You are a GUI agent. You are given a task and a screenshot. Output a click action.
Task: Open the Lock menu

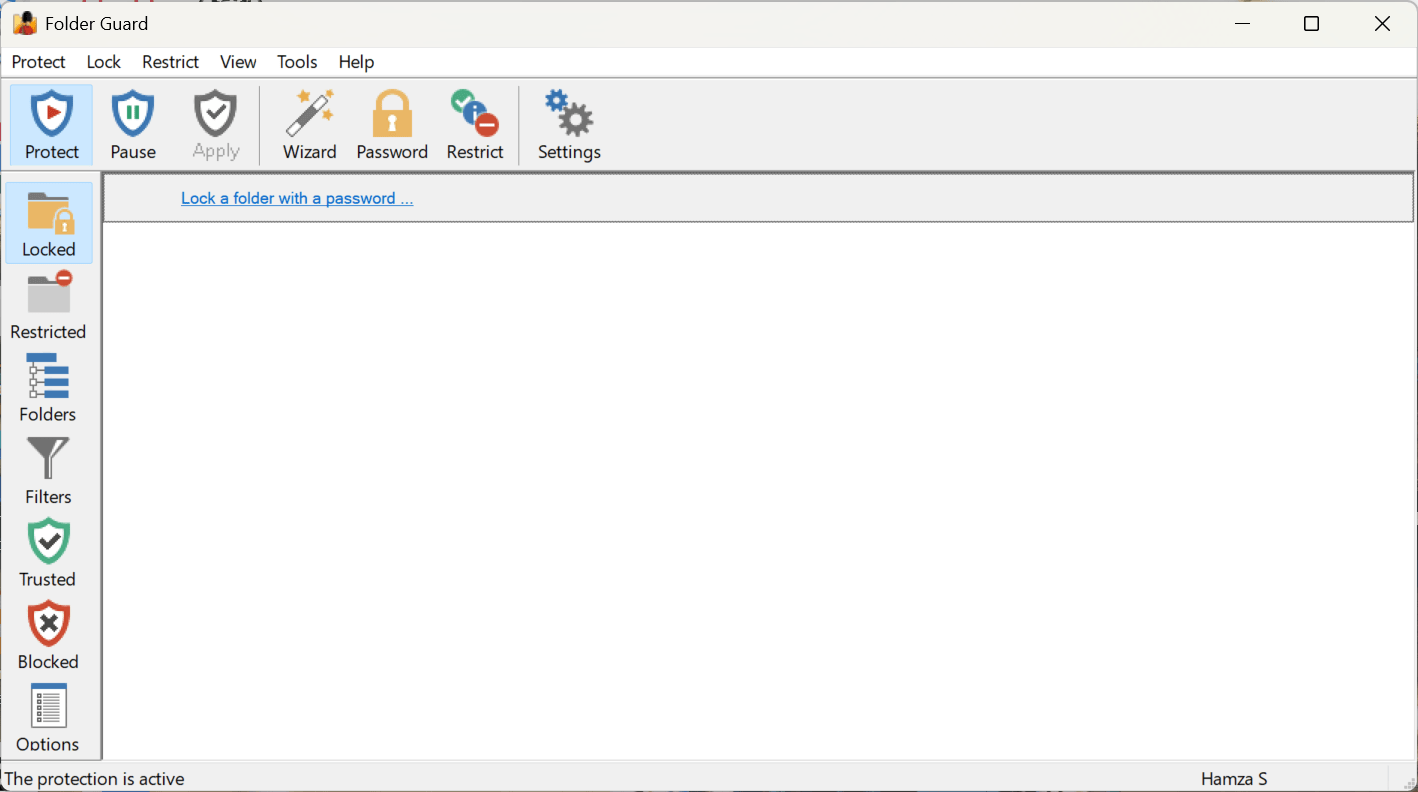(x=104, y=62)
